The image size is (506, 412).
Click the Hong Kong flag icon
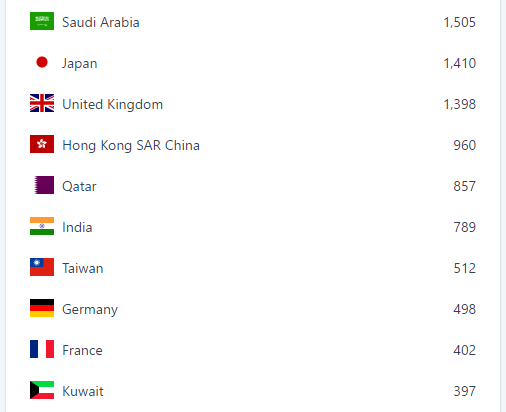point(42,144)
